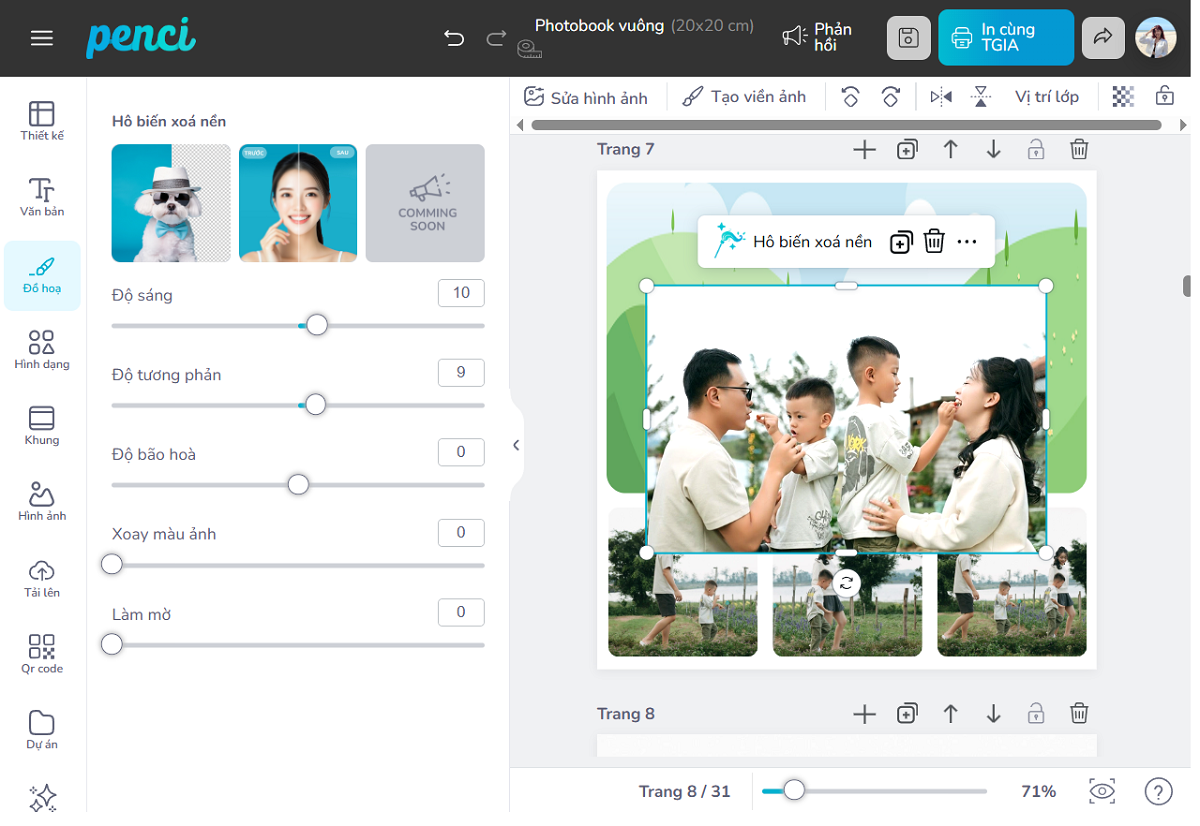Viewport: 1200px width, 826px height.
Task: Rotate image counterclockwise icon
Action: 850,97
